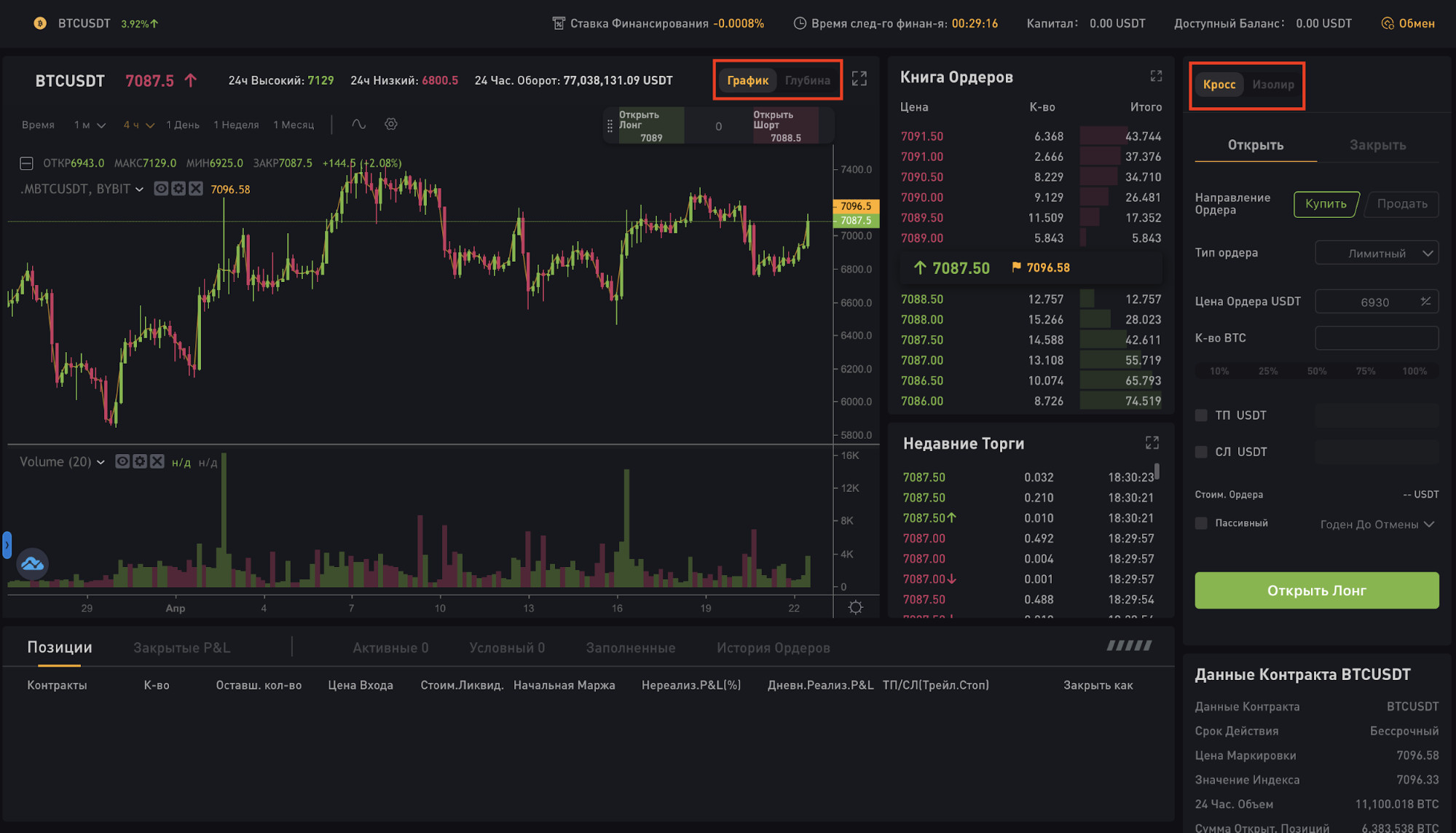Open the Активные 0 tab
Viewport: 1456px width, 833px height.
pyautogui.click(x=390, y=648)
